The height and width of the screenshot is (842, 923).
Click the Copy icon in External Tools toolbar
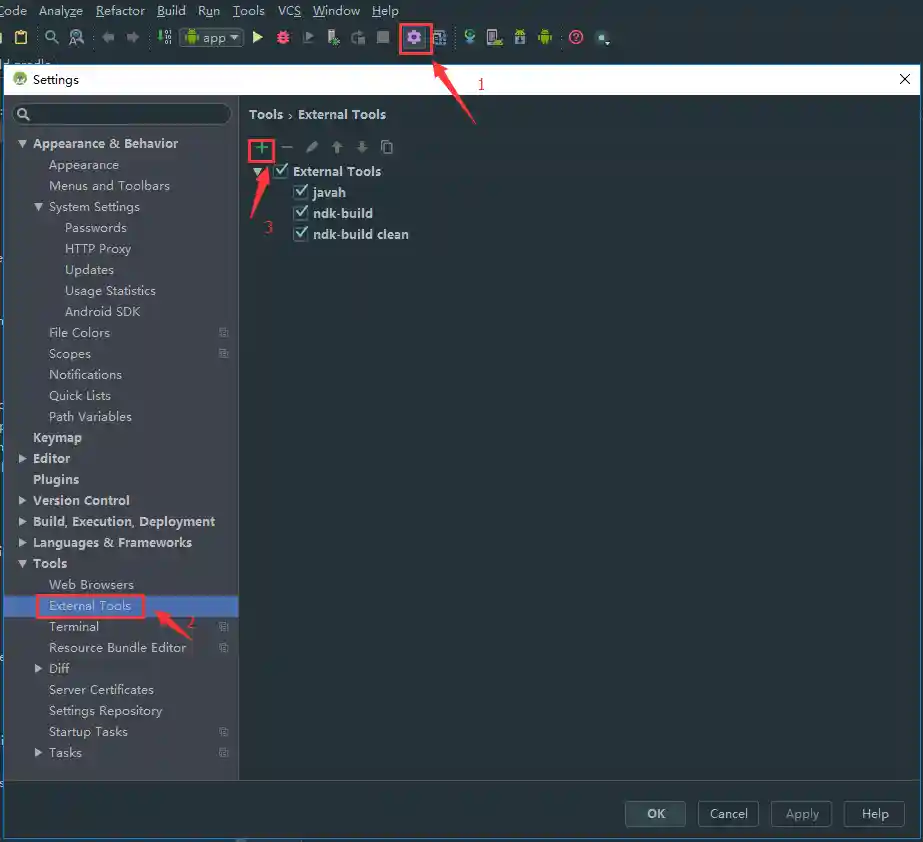click(387, 148)
